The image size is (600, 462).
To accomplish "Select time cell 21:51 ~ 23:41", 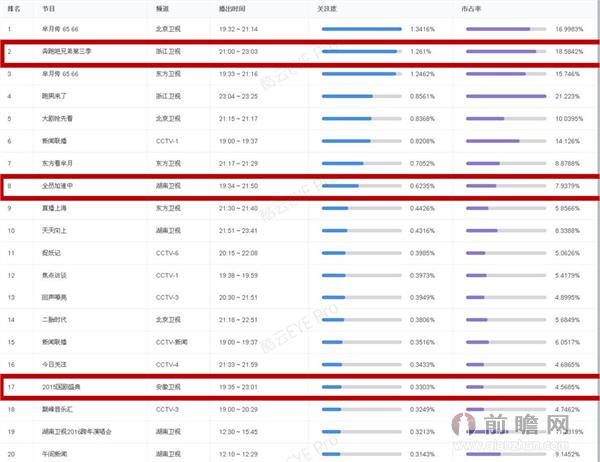I will point(238,231).
